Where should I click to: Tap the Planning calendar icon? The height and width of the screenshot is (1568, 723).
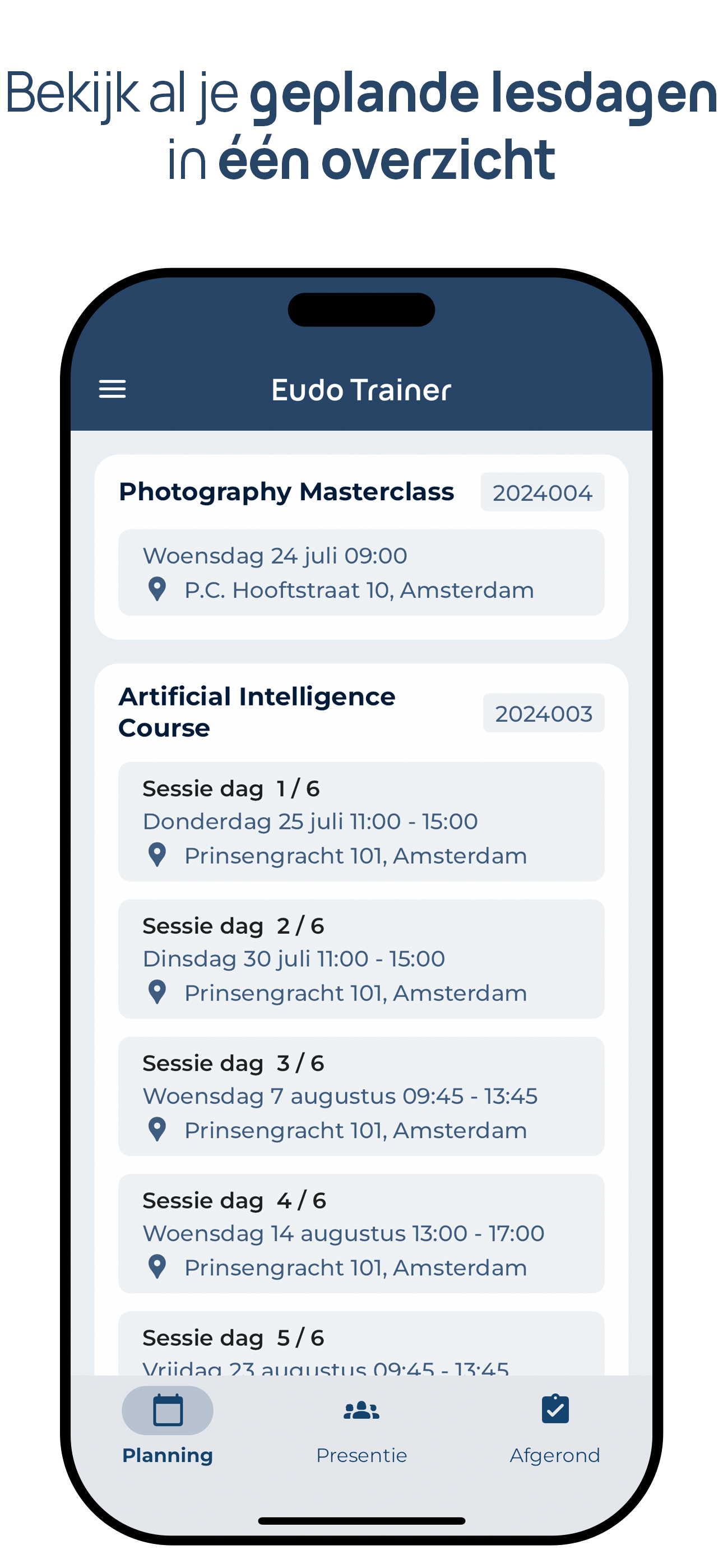[x=168, y=1410]
